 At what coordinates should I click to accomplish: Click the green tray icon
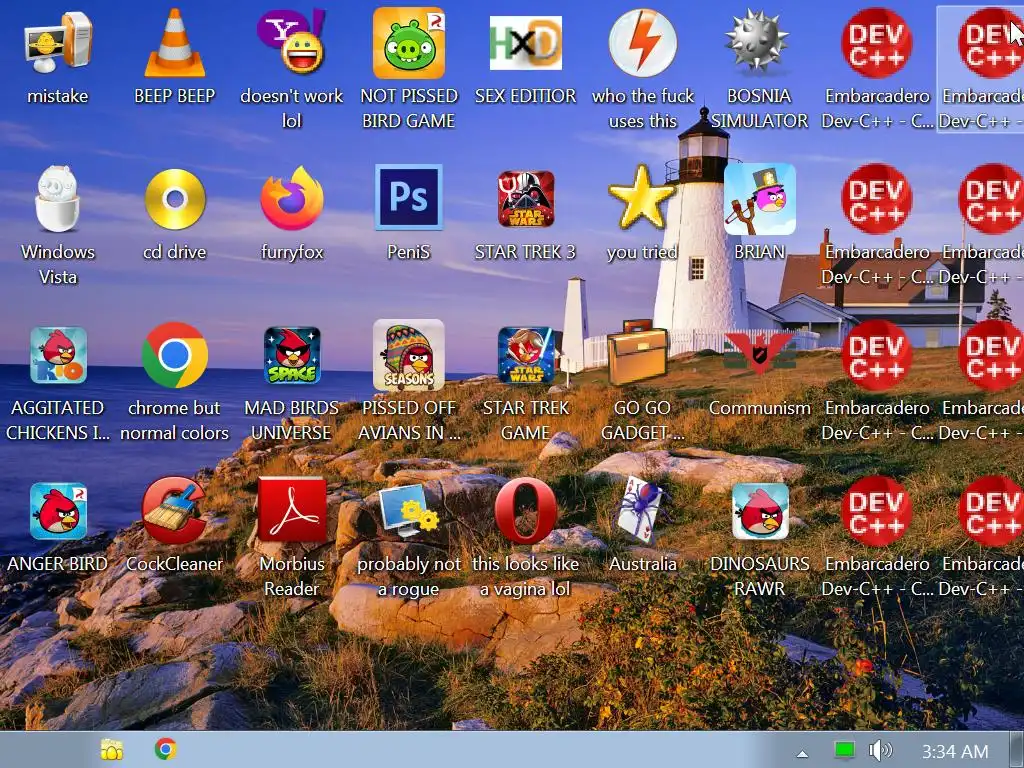coord(845,750)
